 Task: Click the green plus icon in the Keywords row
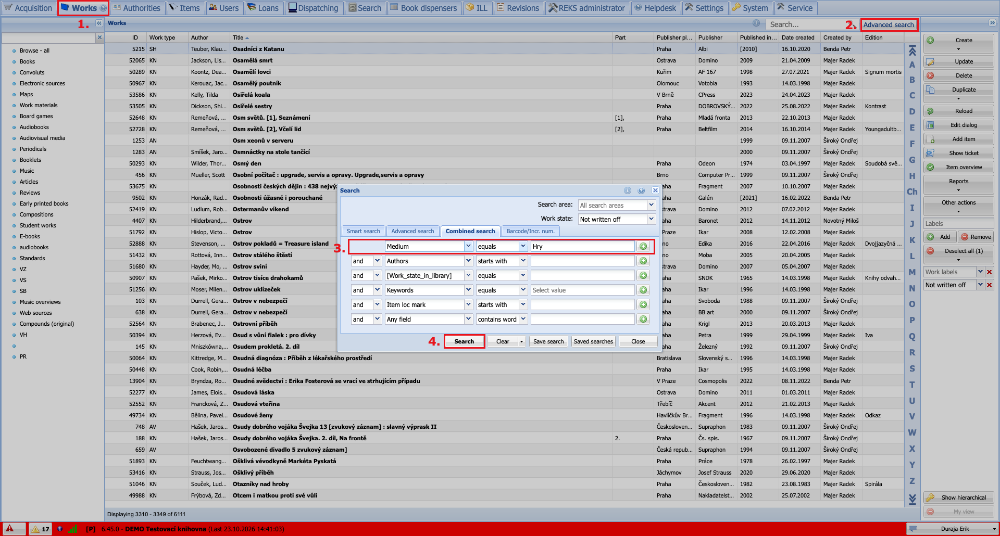tap(643, 290)
